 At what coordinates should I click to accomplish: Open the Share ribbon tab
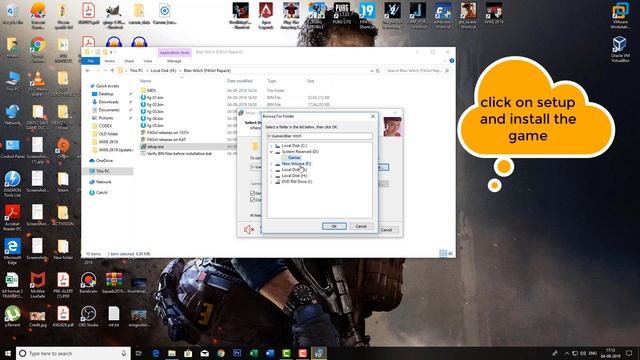[129, 61]
